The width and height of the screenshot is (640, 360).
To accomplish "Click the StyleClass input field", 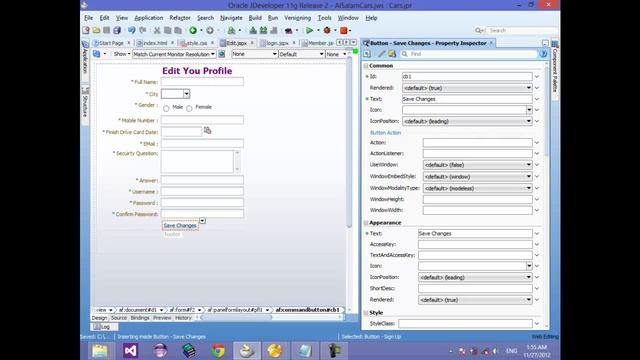I will click(x=465, y=324).
